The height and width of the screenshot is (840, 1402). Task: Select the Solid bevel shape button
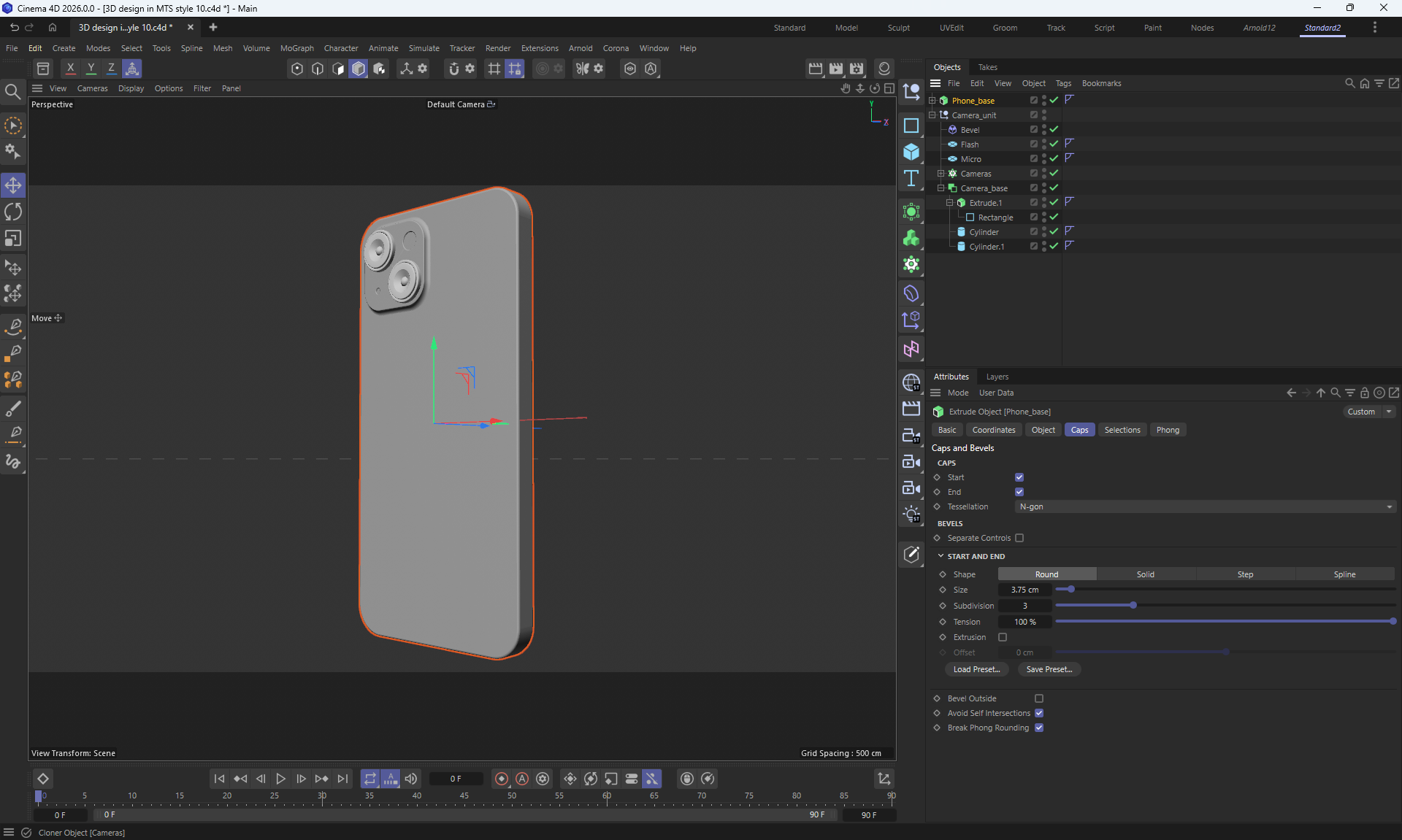coord(1145,574)
